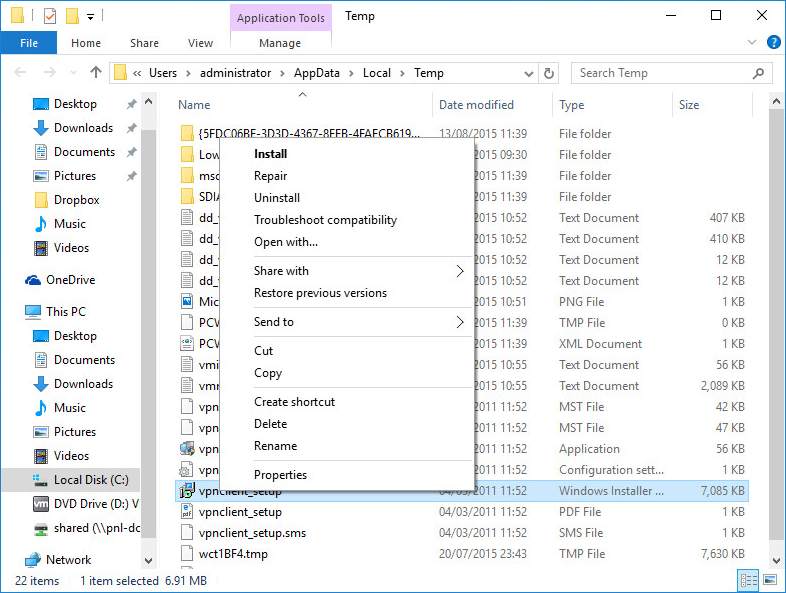Viewport: 786px width, 593px height.
Task: Select Copy from the context menu
Action: [268, 373]
